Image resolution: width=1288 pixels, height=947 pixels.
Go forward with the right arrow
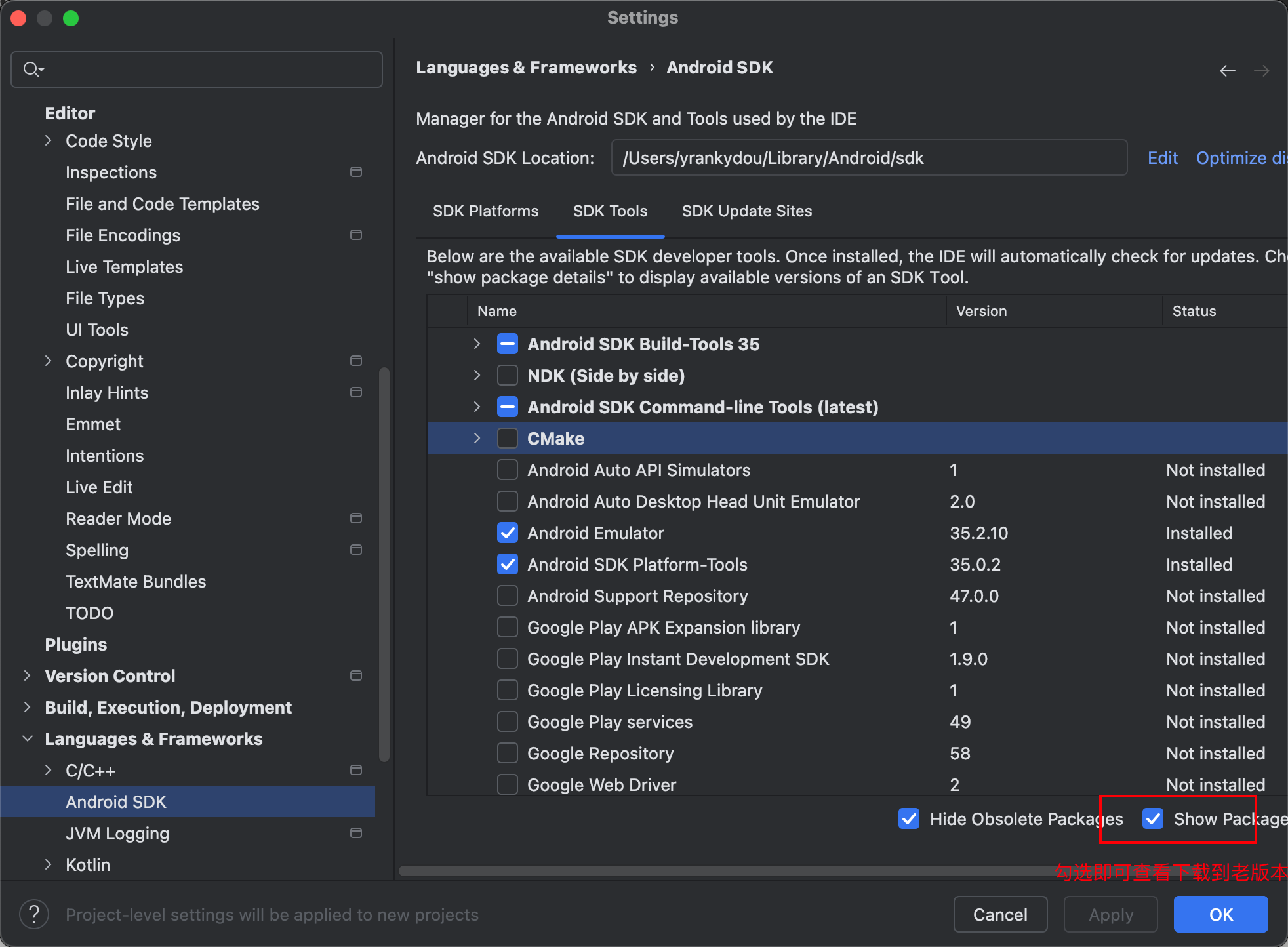pyautogui.click(x=1262, y=70)
